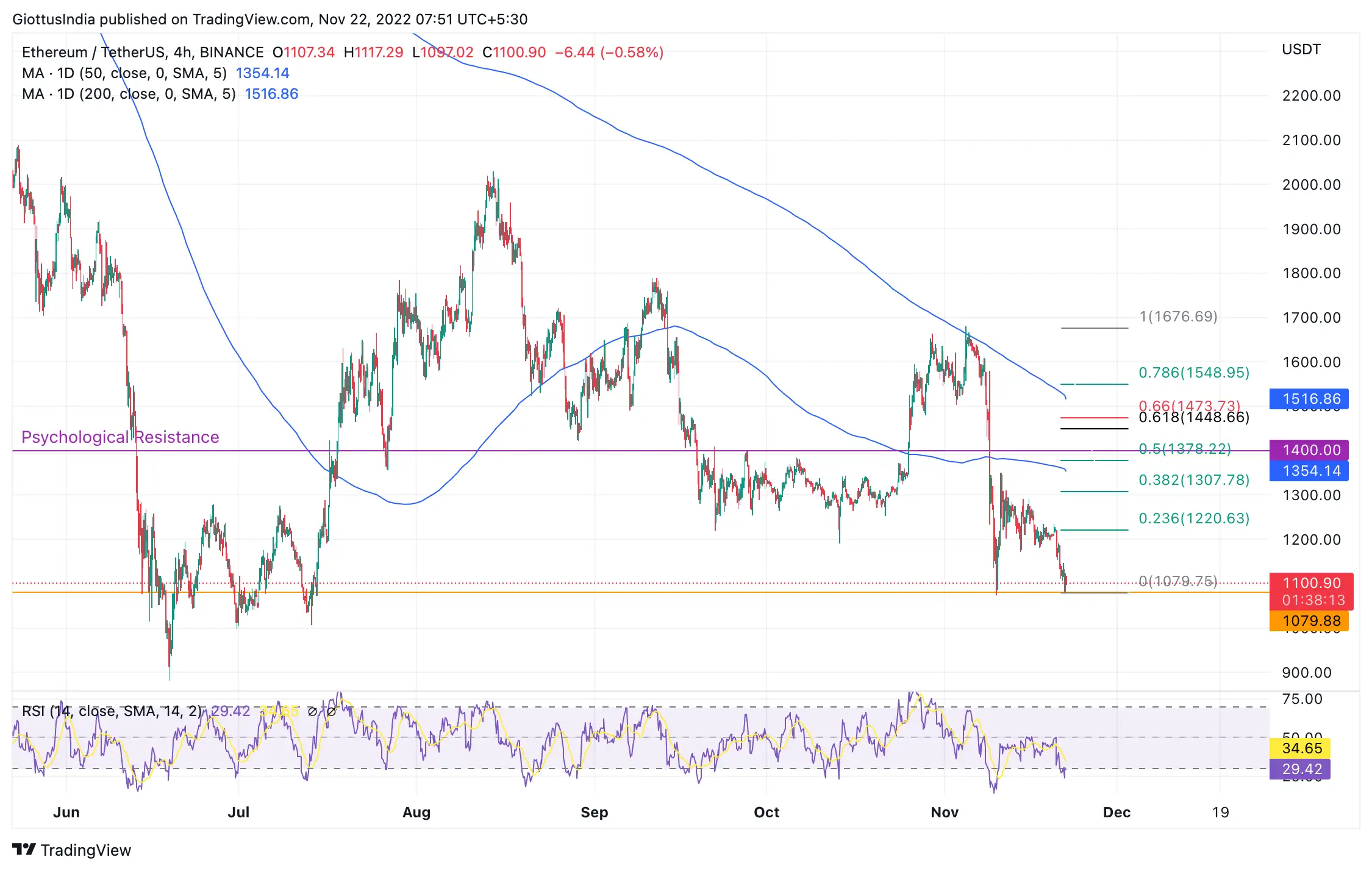This screenshot has height=871, width=1372.
Task: Click the 0.236(1220.63) Fibonacci label
Action: pos(1194,518)
